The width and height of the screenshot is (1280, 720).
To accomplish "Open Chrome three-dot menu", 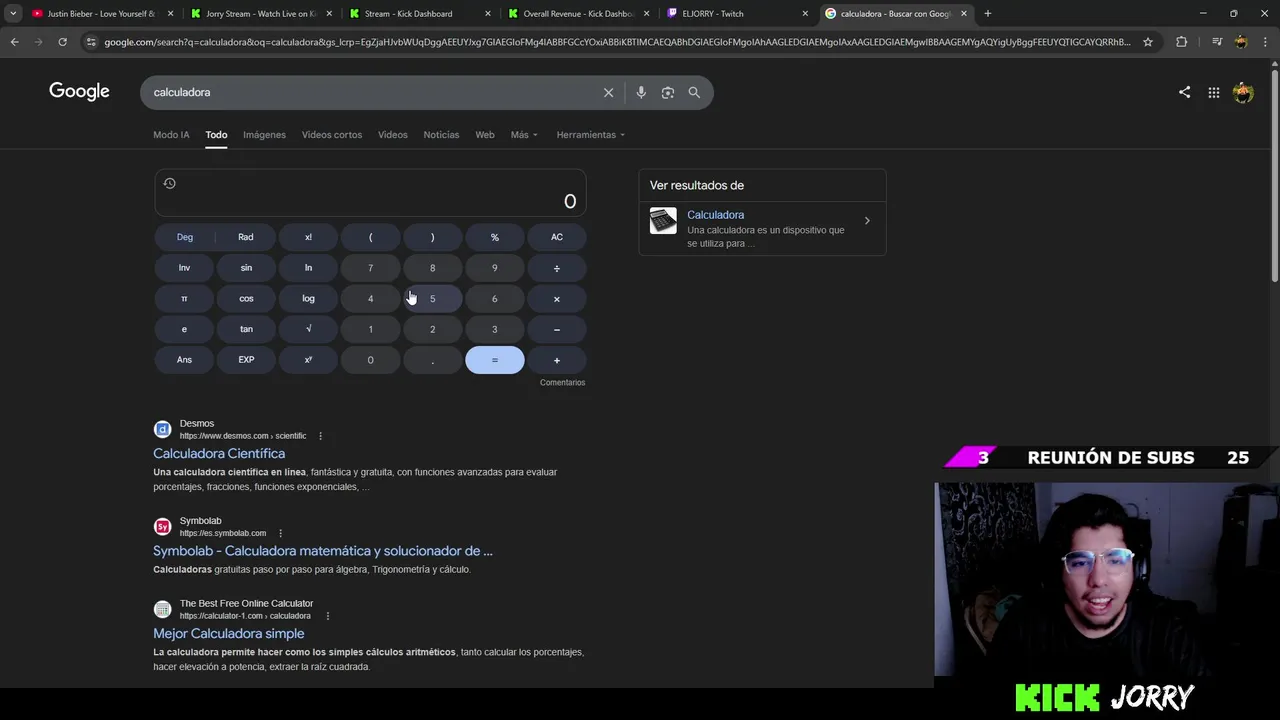I will click(1265, 42).
